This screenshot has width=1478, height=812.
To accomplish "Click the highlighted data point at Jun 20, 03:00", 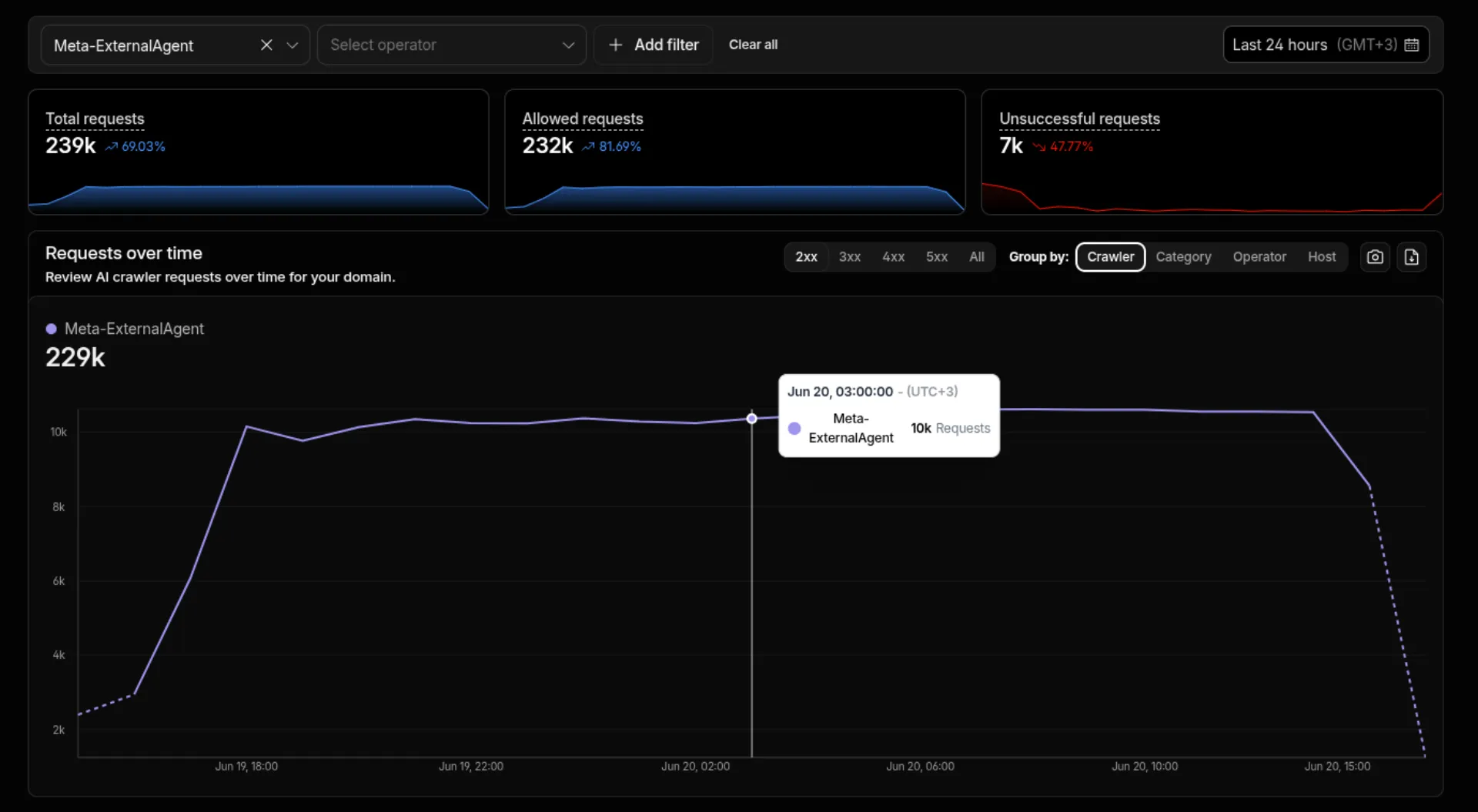I will point(752,419).
